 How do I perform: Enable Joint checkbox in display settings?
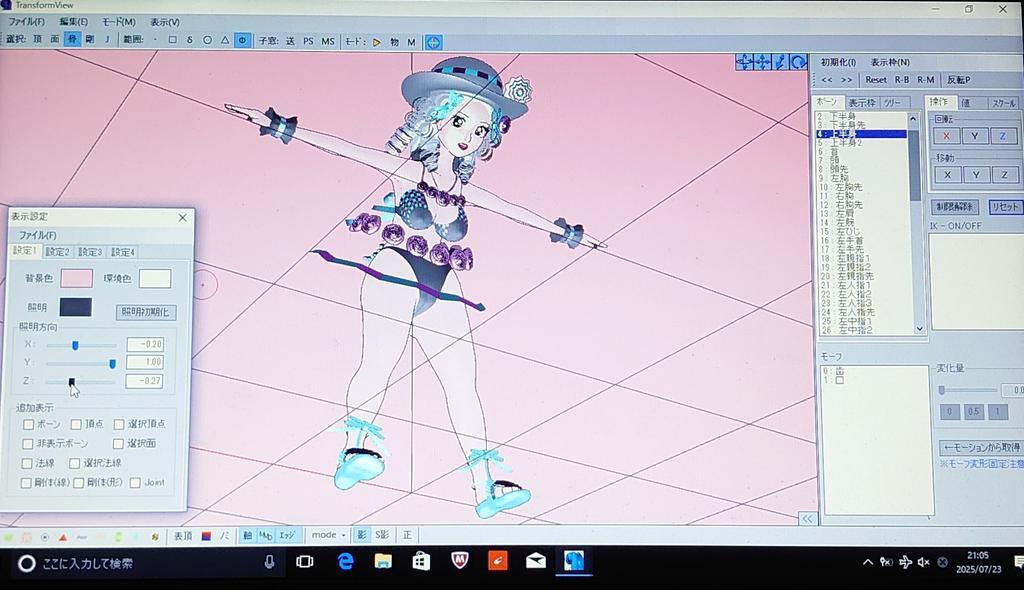pyautogui.click(x=135, y=483)
